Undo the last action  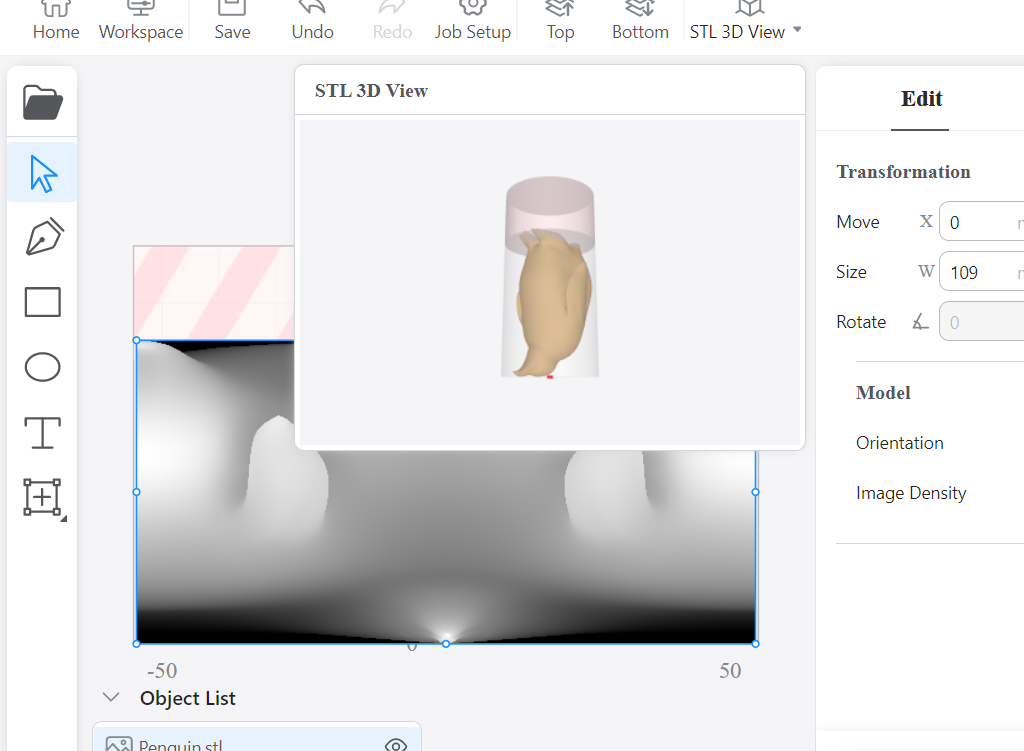[312, 22]
